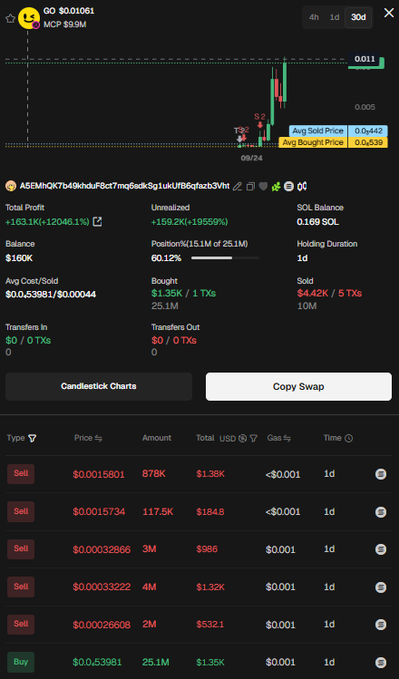This screenshot has width=399, height=679.
Task: Open explorer for $1.38K sell transaction
Action: click(x=381, y=474)
